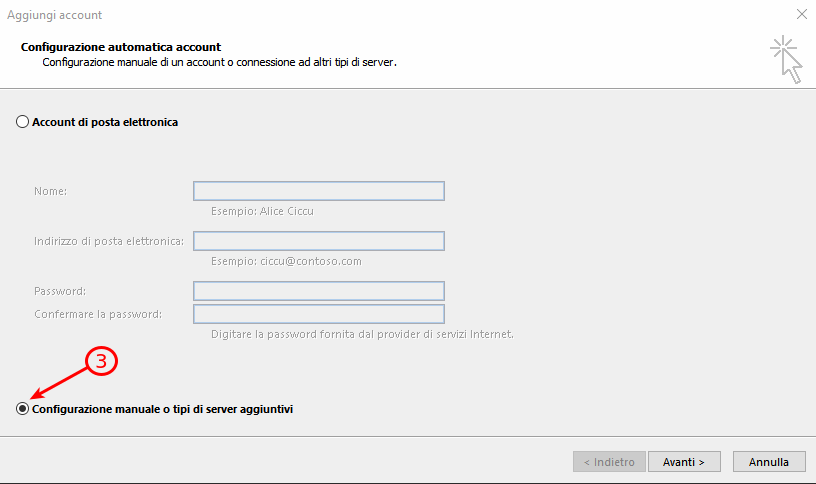Click the Password input box
The image size is (816, 484).
coord(318,291)
